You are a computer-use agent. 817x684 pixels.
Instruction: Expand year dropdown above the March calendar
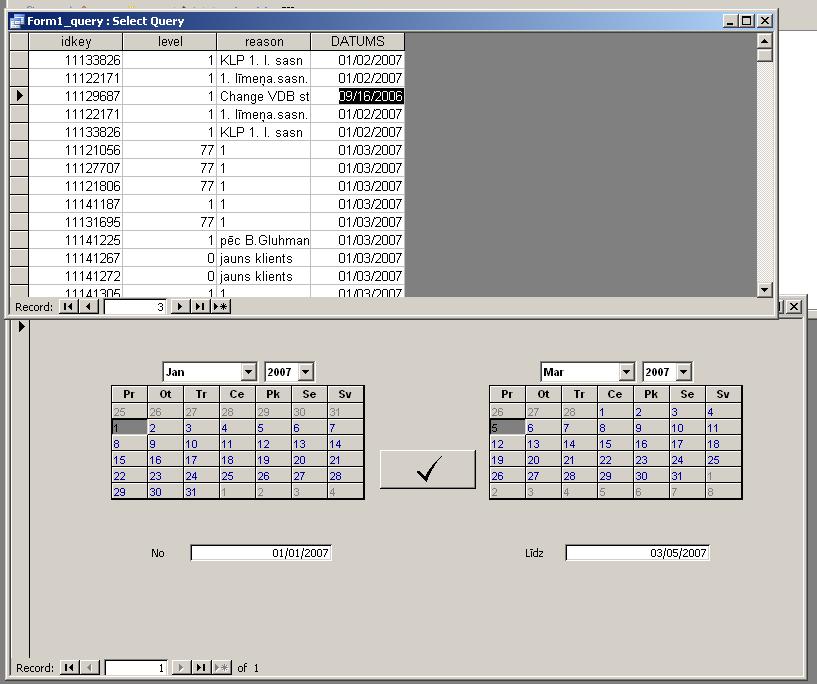(684, 372)
